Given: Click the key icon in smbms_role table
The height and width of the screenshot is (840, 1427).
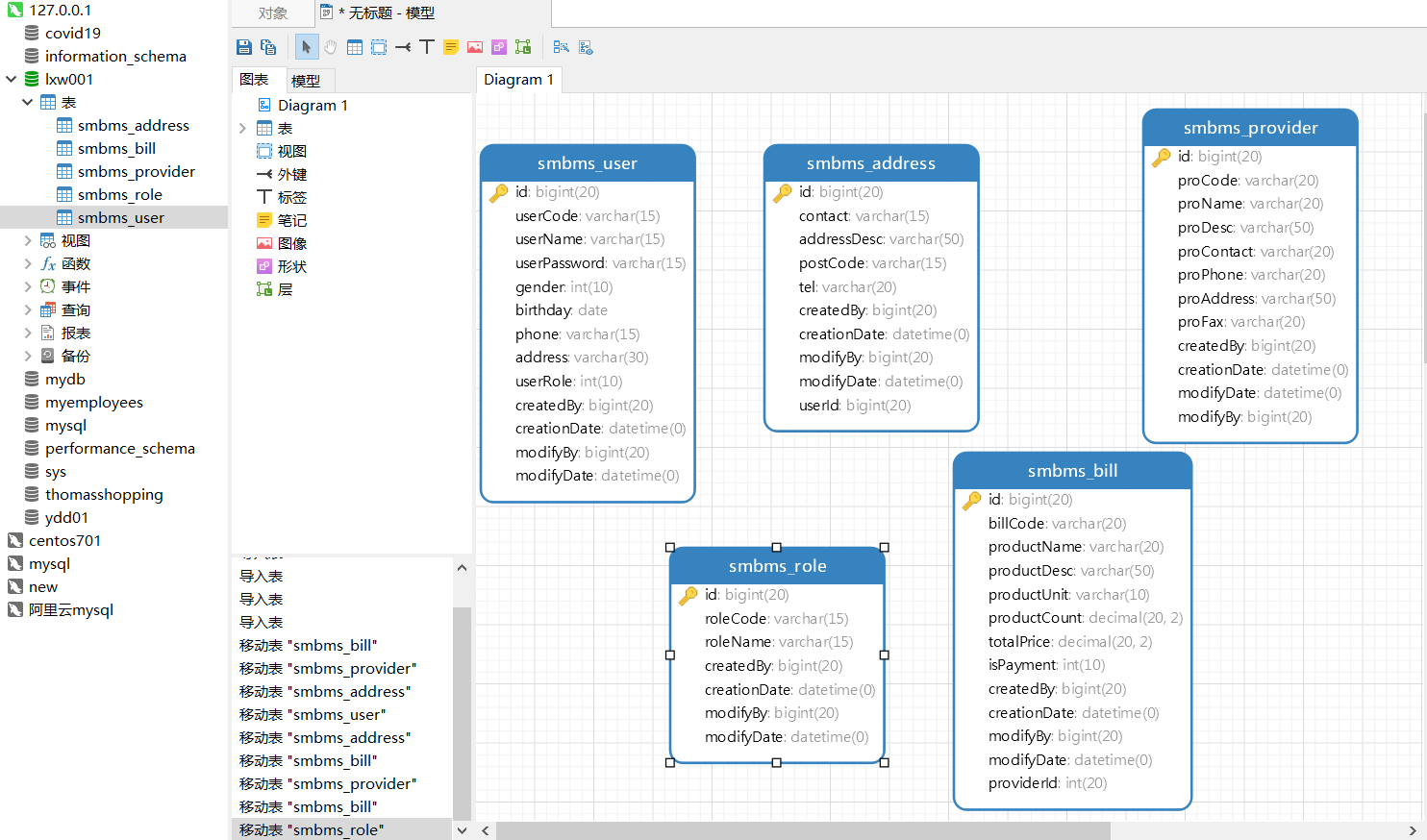Looking at the screenshot, I should [x=688, y=595].
